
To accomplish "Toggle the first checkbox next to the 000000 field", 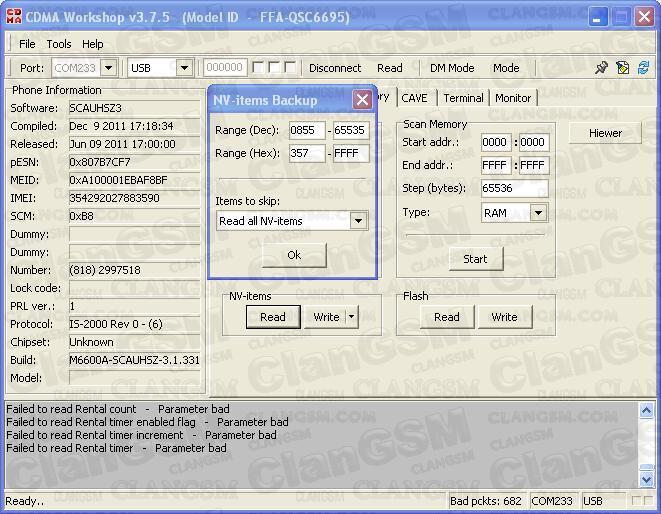I will pos(258,67).
